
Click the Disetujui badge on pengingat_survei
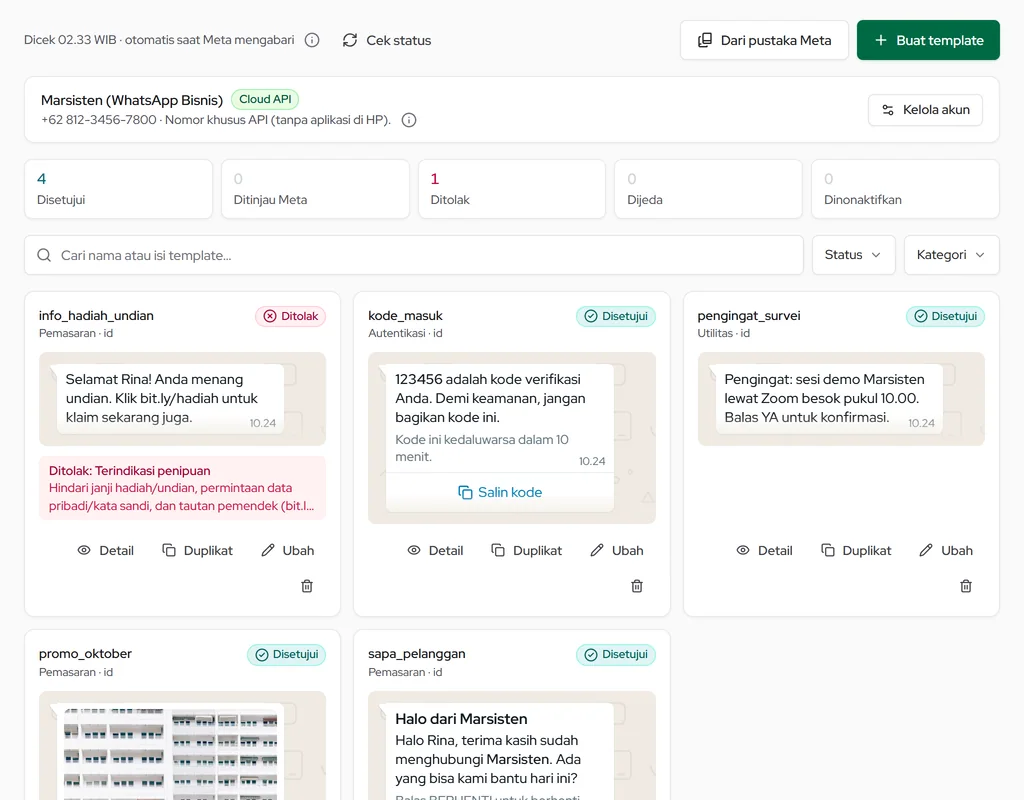(945, 316)
